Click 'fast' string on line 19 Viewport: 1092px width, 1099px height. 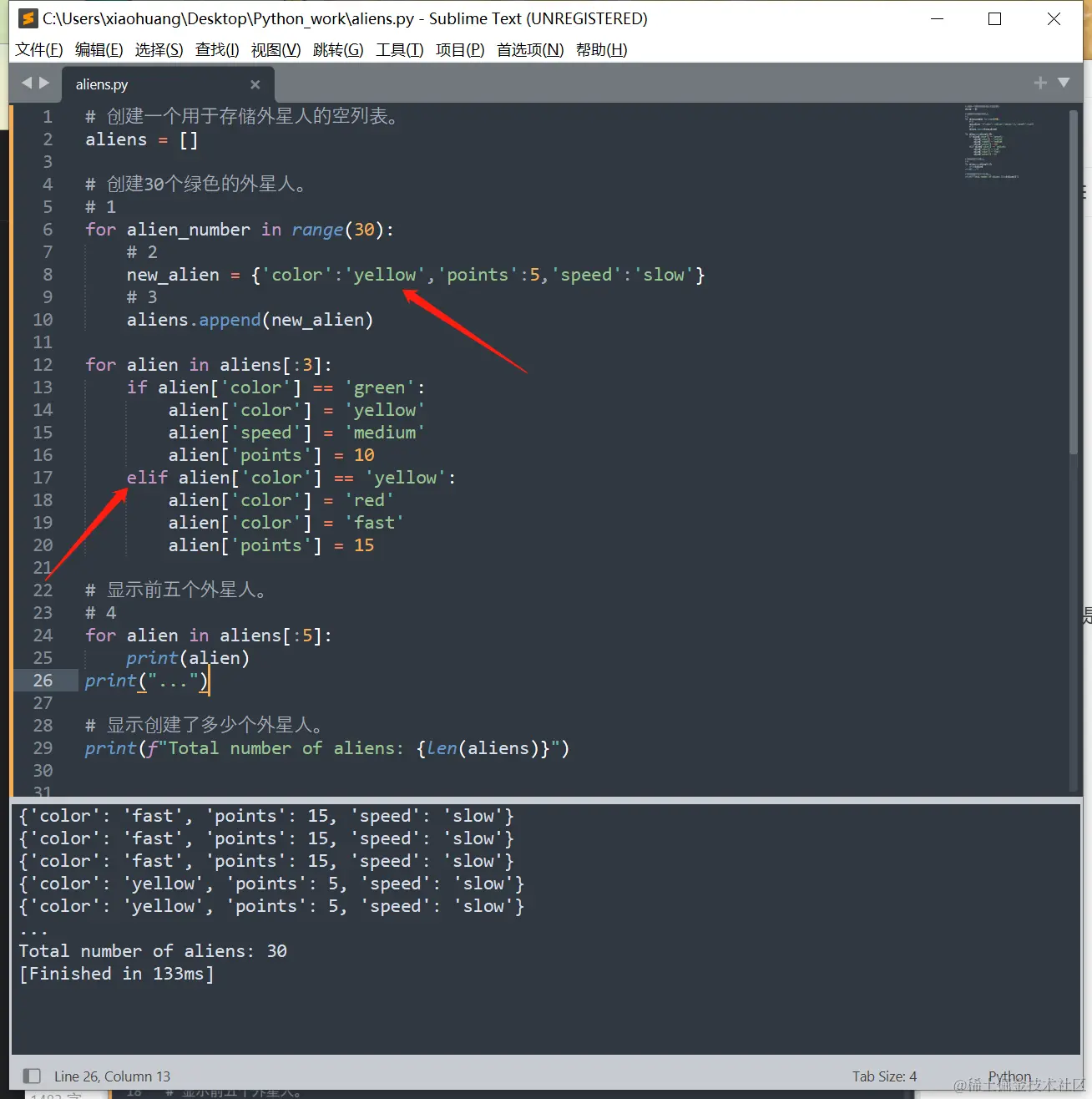click(x=374, y=523)
